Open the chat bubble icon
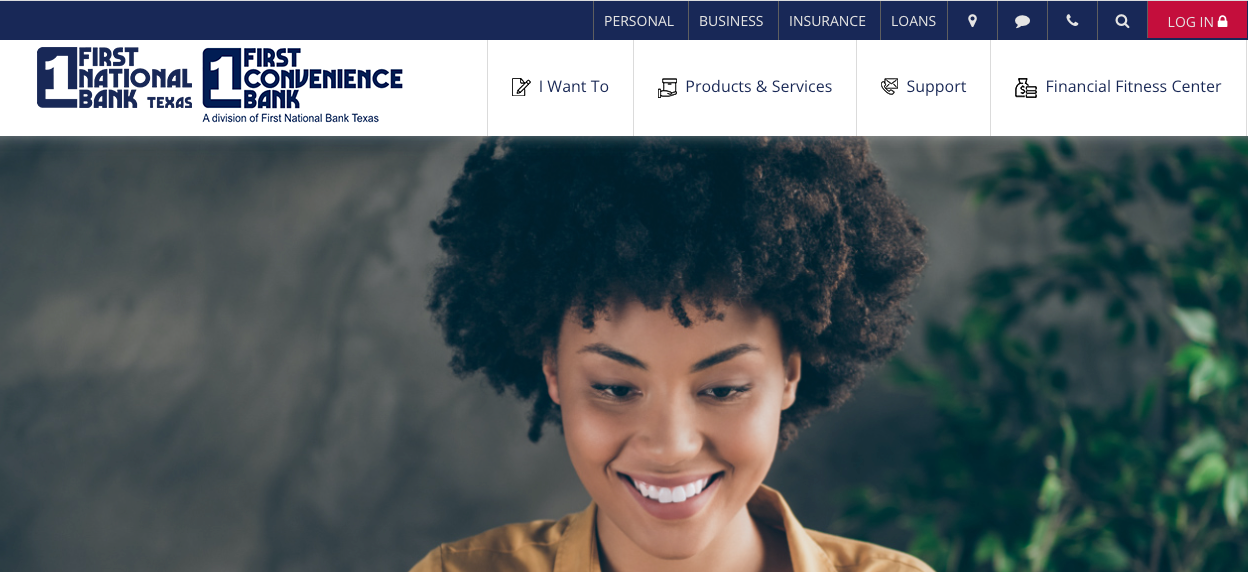Screen dimensions: 1248x572 [1022, 21]
